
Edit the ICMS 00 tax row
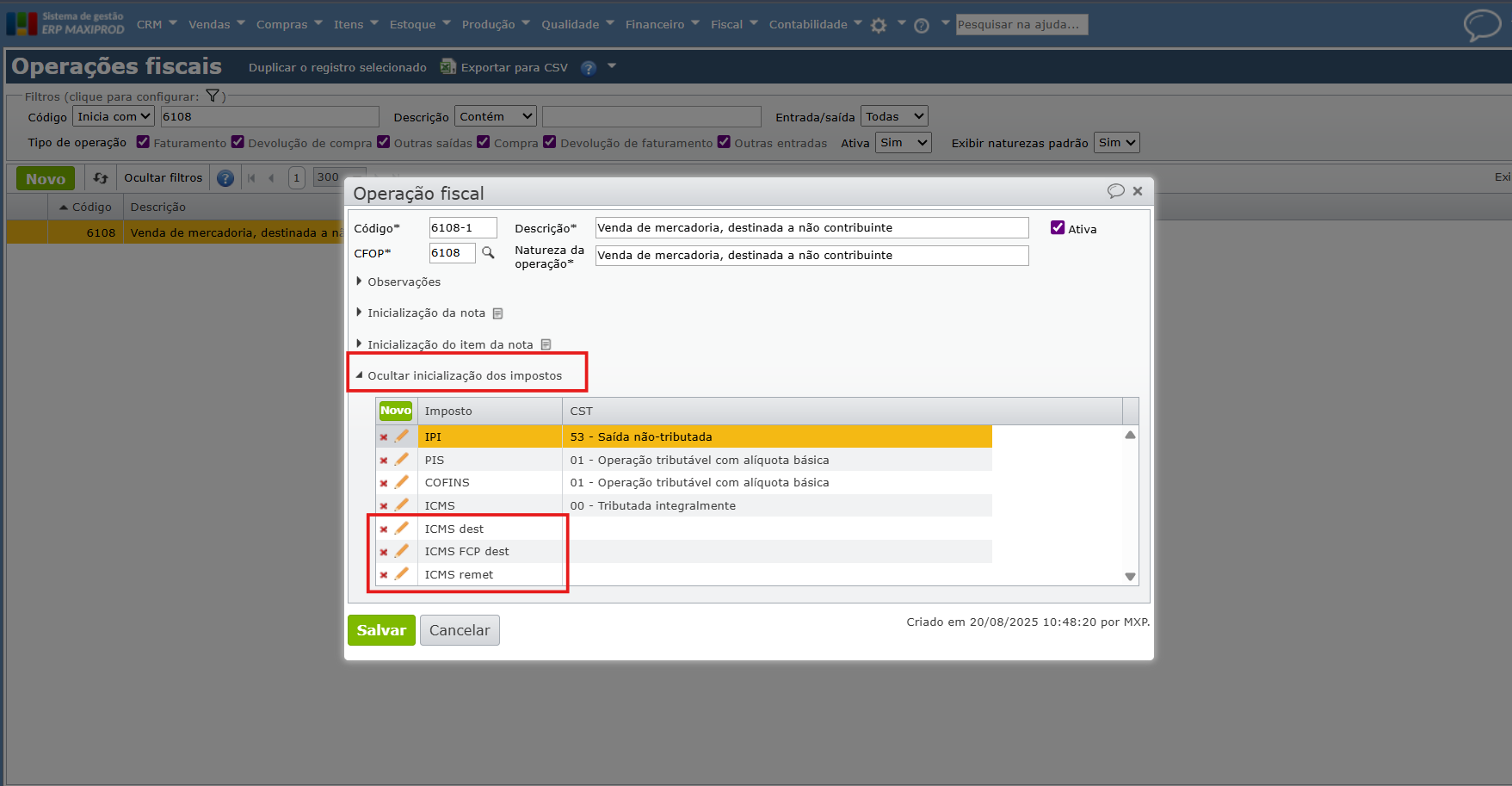tap(402, 505)
